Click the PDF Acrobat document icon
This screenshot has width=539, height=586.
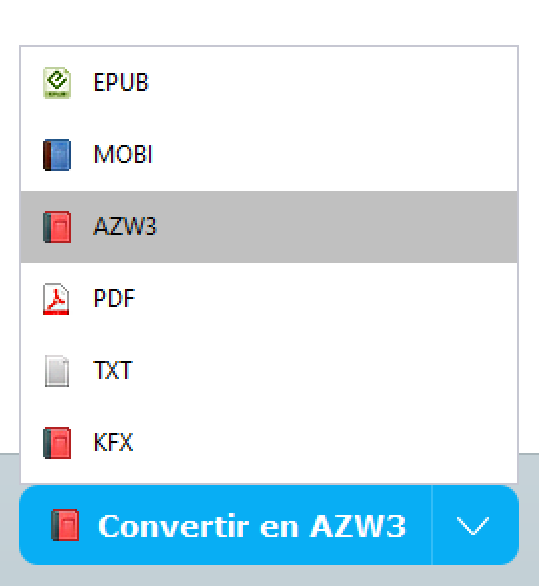pos(56,299)
